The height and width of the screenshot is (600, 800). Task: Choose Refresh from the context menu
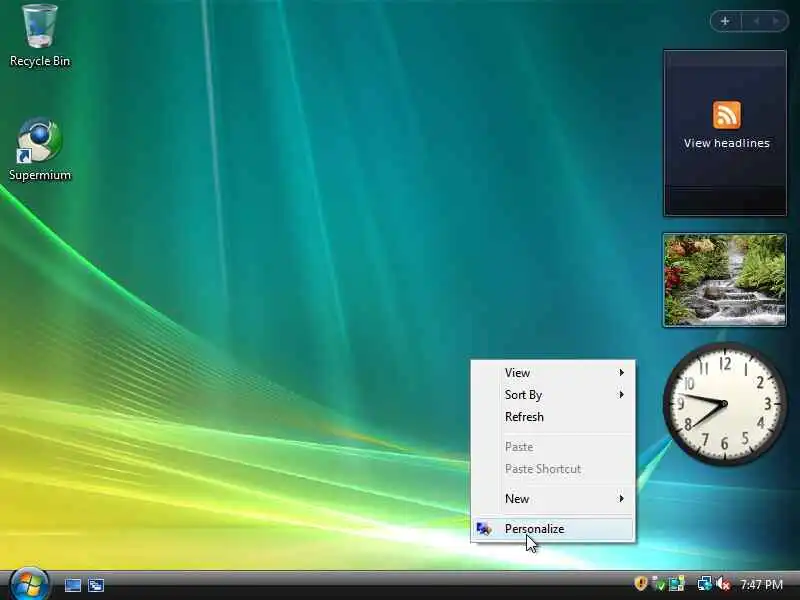(x=553, y=417)
